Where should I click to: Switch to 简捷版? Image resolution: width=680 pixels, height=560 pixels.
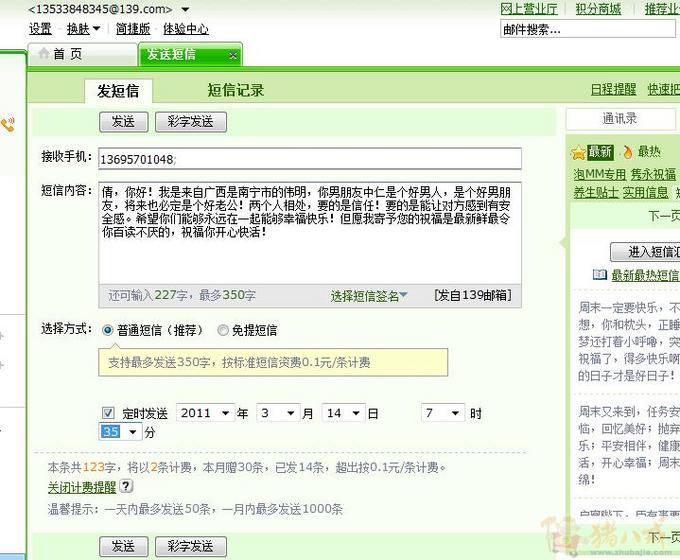[x=133, y=29]
